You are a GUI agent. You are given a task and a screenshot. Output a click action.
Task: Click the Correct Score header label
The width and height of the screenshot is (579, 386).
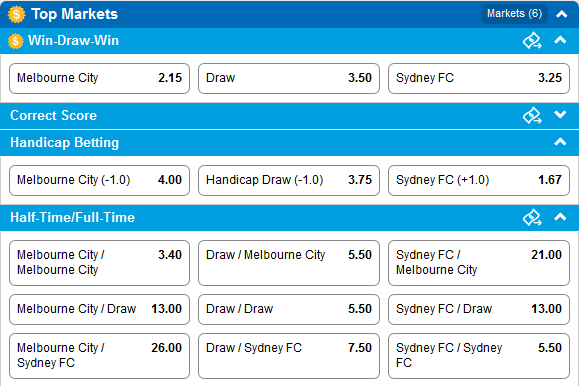tap(54, 116)
